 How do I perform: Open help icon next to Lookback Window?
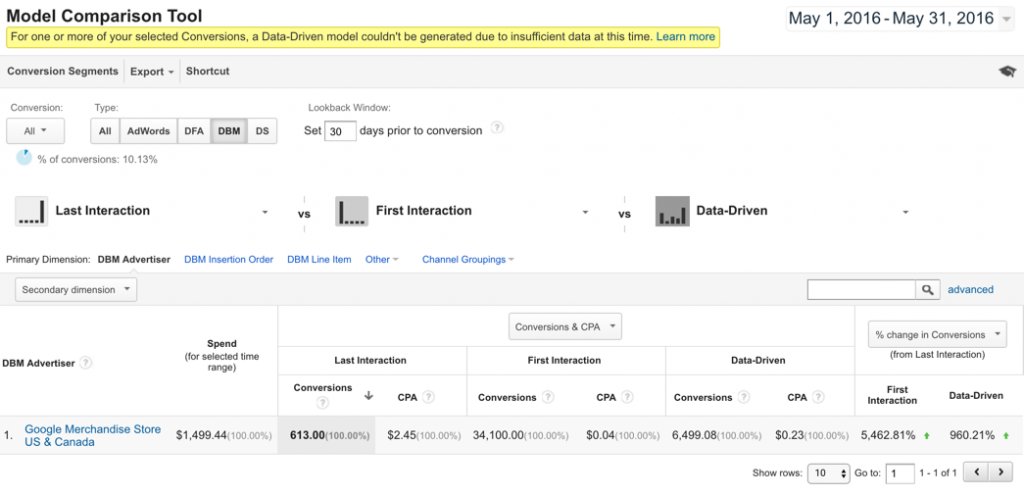point(497,128)
